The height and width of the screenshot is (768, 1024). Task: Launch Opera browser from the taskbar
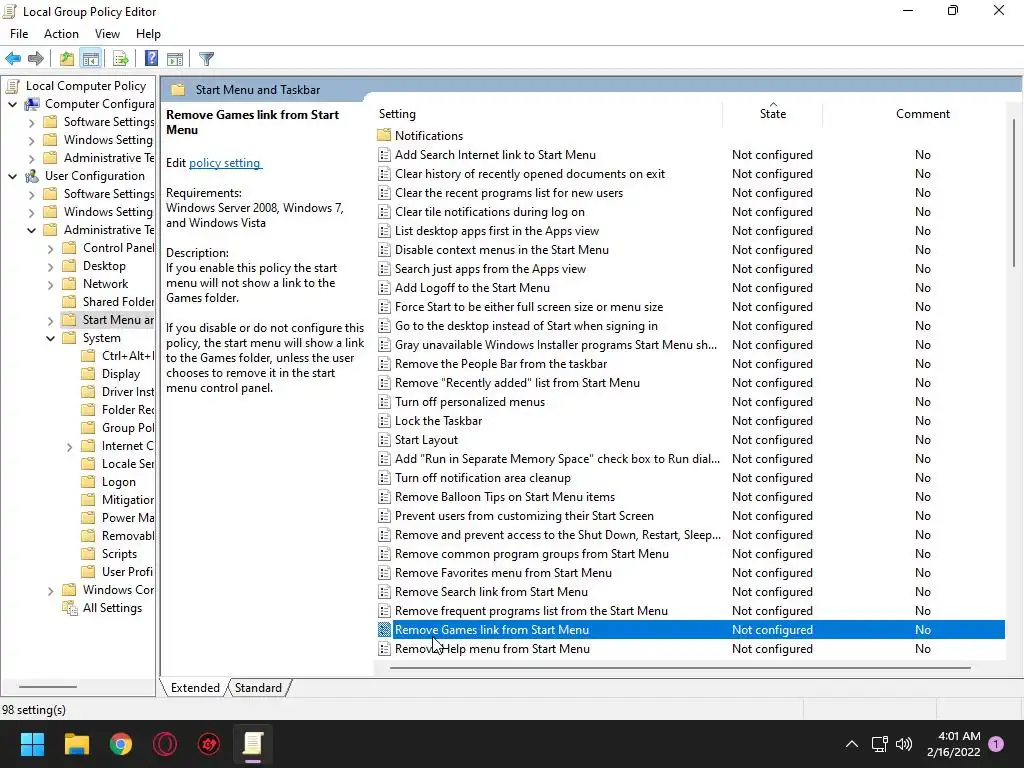tap(165, 744)
